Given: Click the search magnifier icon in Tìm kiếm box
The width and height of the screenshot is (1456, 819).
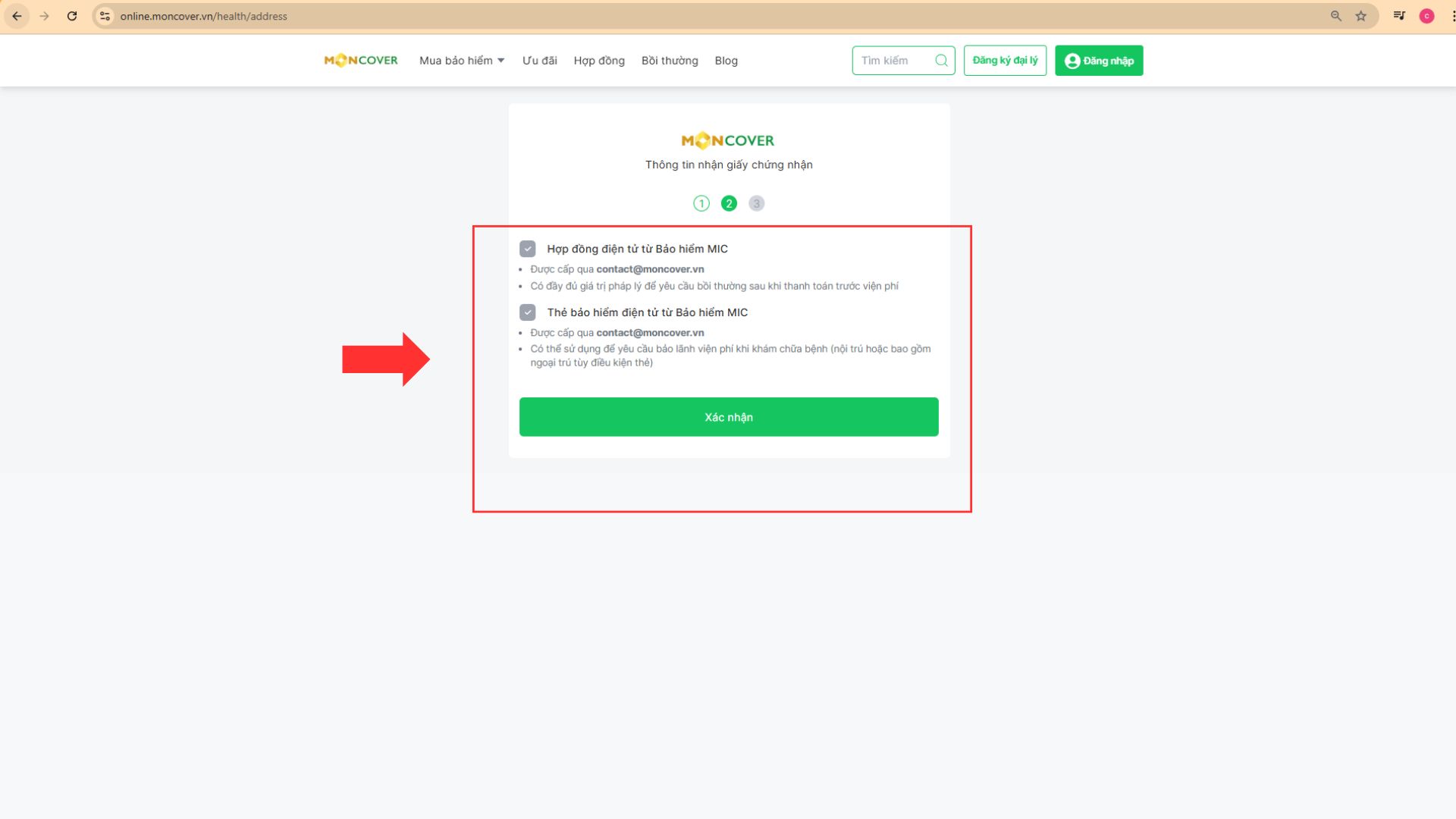Looking at the screenshot, I should tap(941, 61).
